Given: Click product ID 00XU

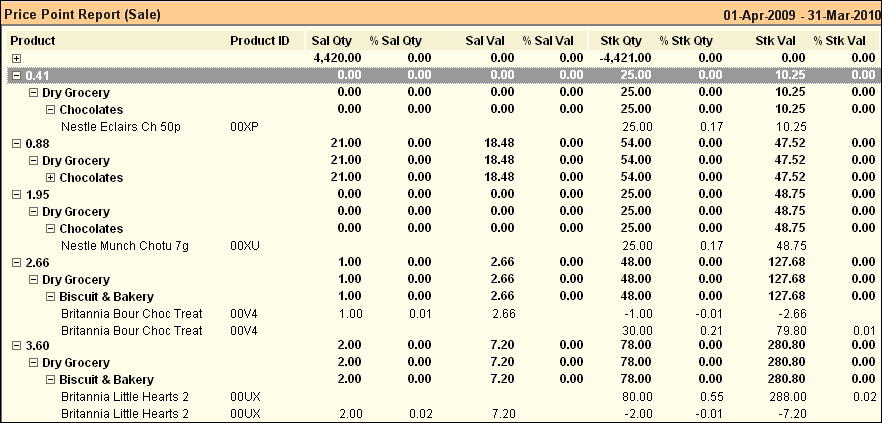Looking at the screenshot, I should click(x=245, y=246).
